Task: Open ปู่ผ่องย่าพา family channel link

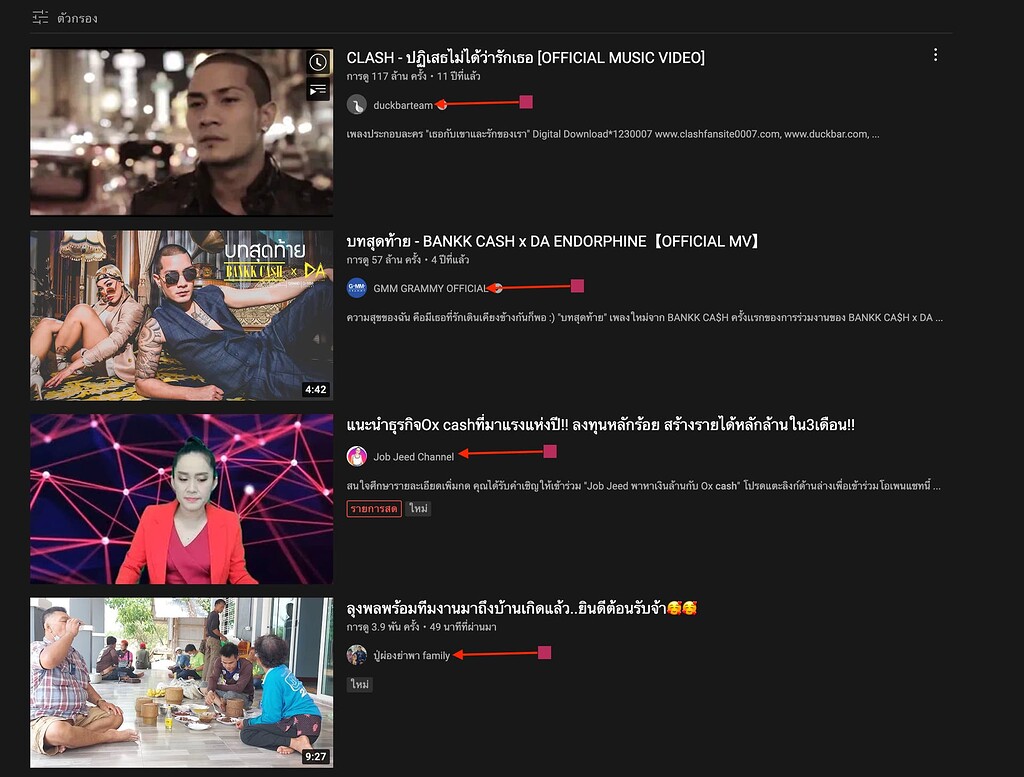Action: pyautogui.click(x=411, y=655)
